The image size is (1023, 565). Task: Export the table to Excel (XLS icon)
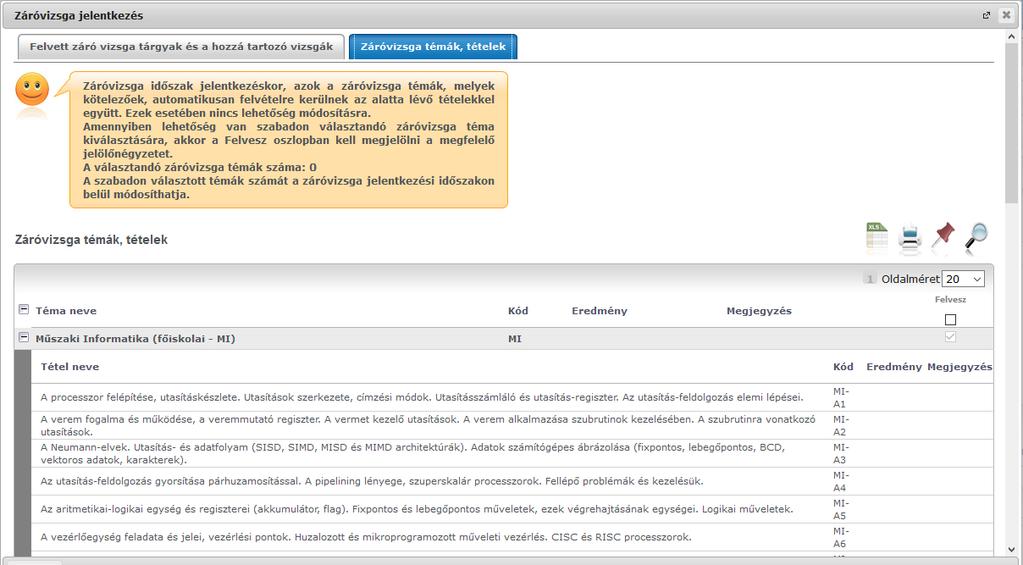(877, 236)
